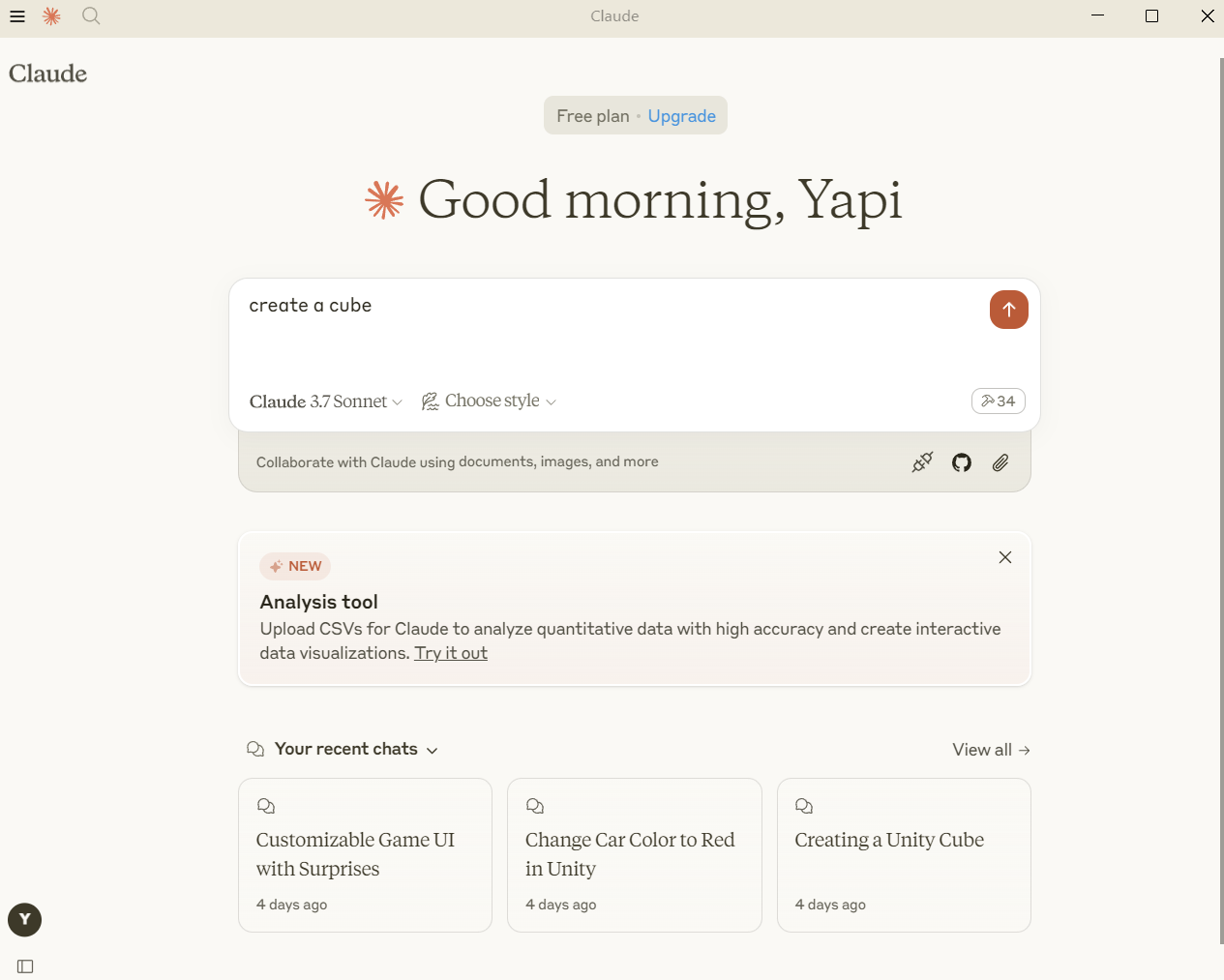Toggle the sidebar panel icon

point(25,966)
